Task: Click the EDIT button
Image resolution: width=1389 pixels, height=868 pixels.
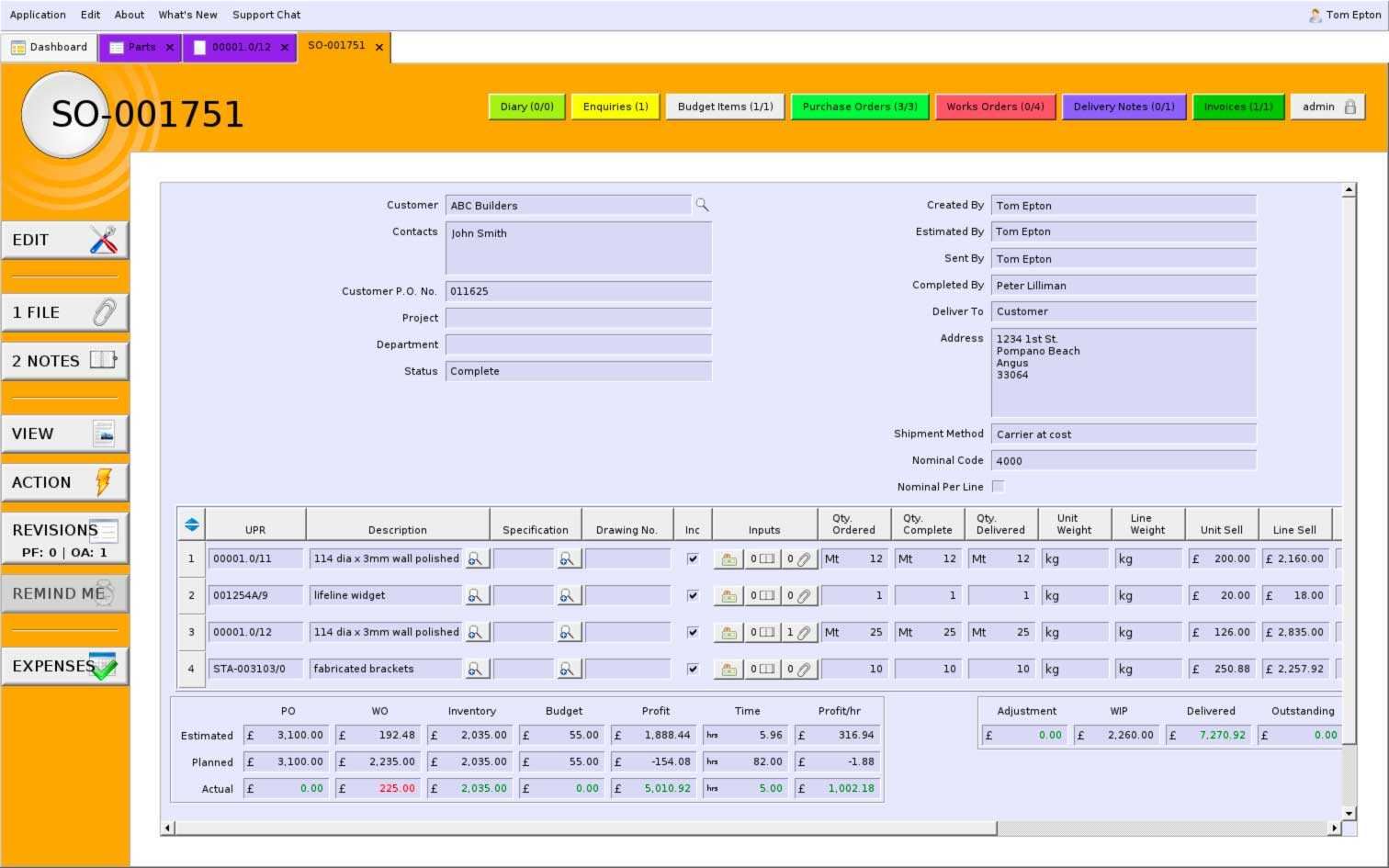Action: click(64, 240)
